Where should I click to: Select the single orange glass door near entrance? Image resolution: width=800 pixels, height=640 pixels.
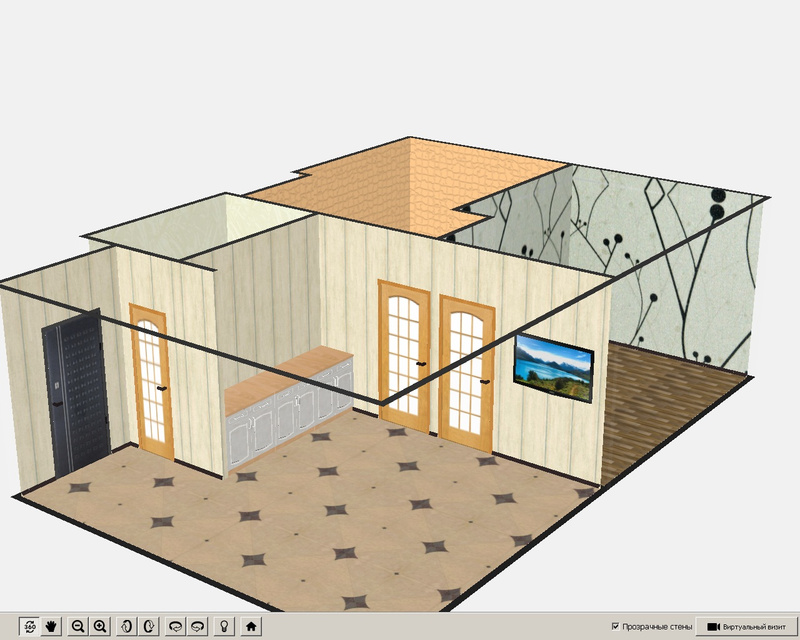[152, 382]
